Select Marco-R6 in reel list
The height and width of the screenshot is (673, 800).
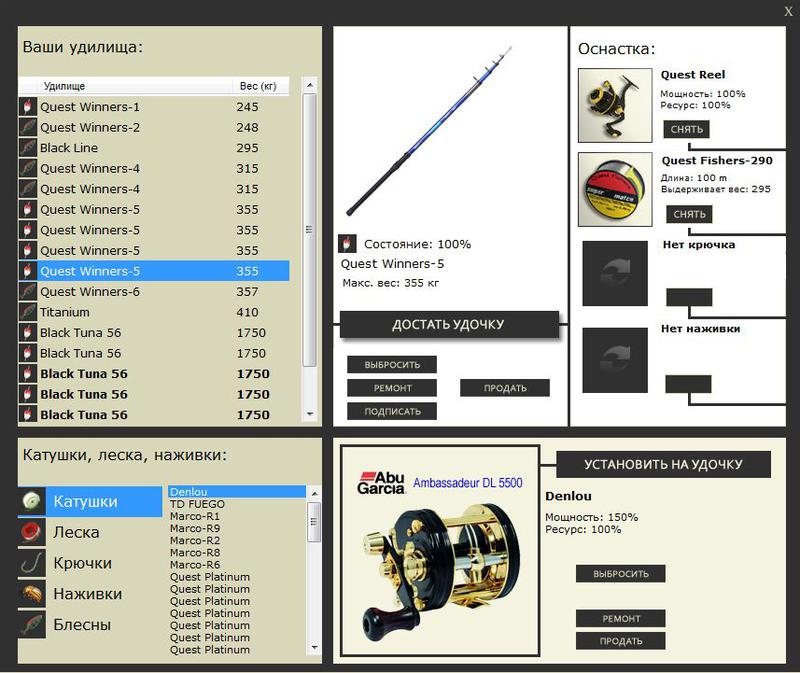tap(237, 565)
